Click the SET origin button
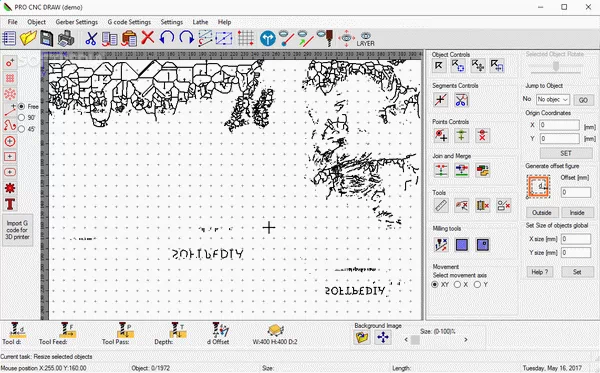 point(566,153)
